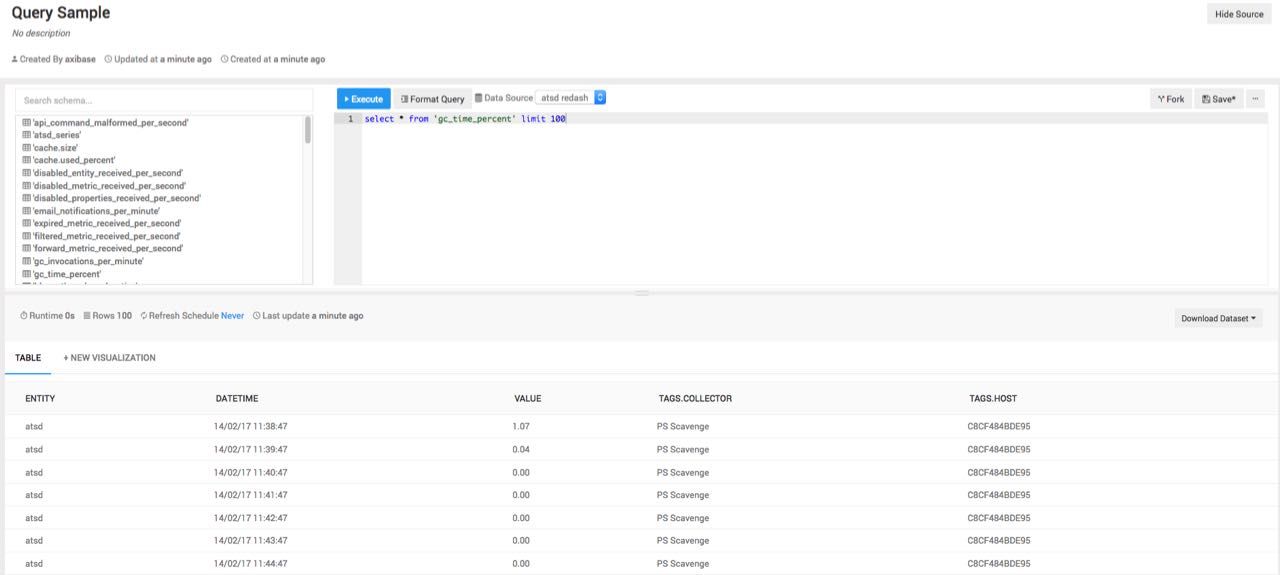
Task: Click the table icon beside 'api_command_malformed_per_second'
Action: 27,122
